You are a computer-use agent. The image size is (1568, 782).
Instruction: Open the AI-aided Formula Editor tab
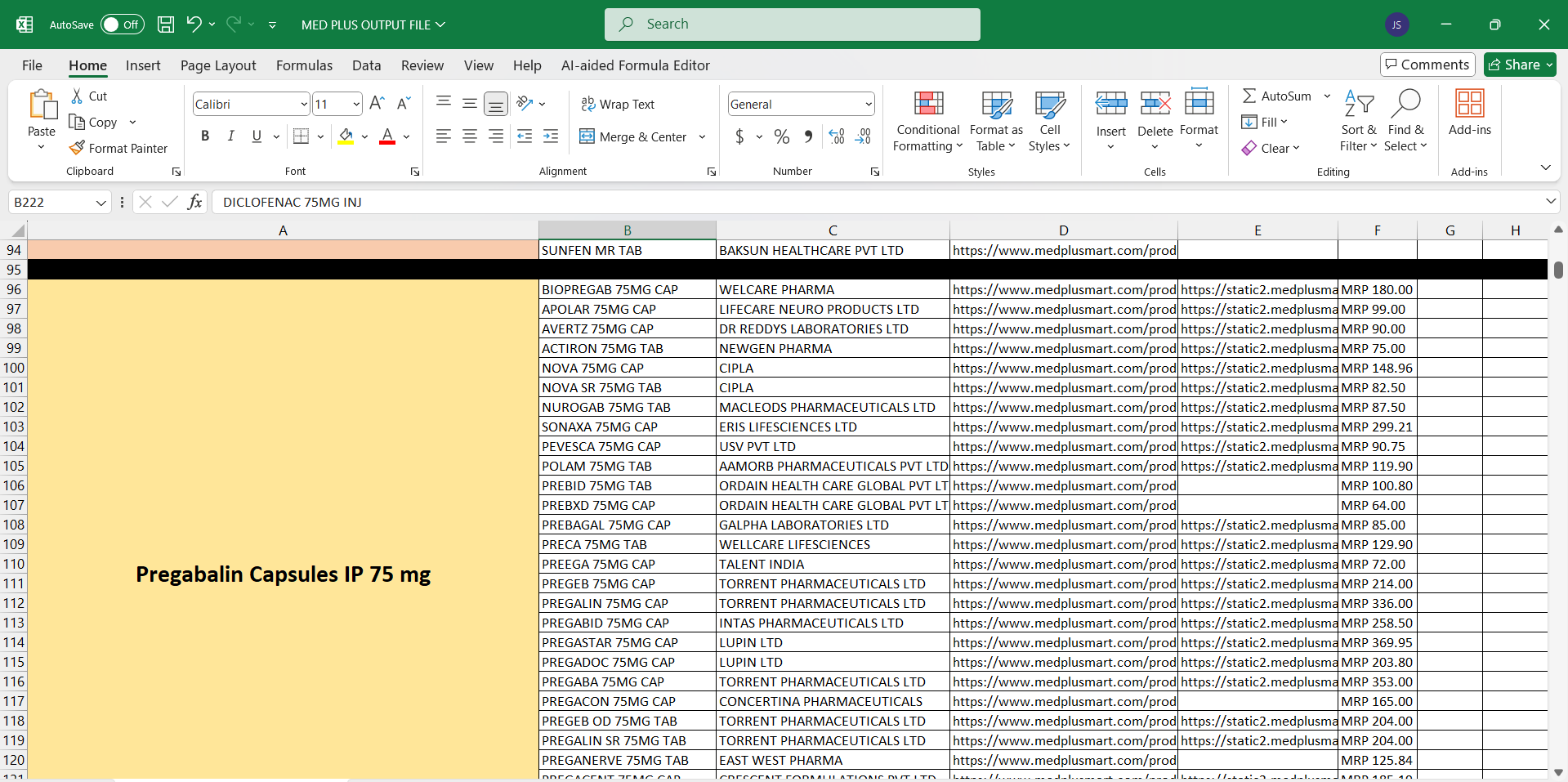[635, 65]
